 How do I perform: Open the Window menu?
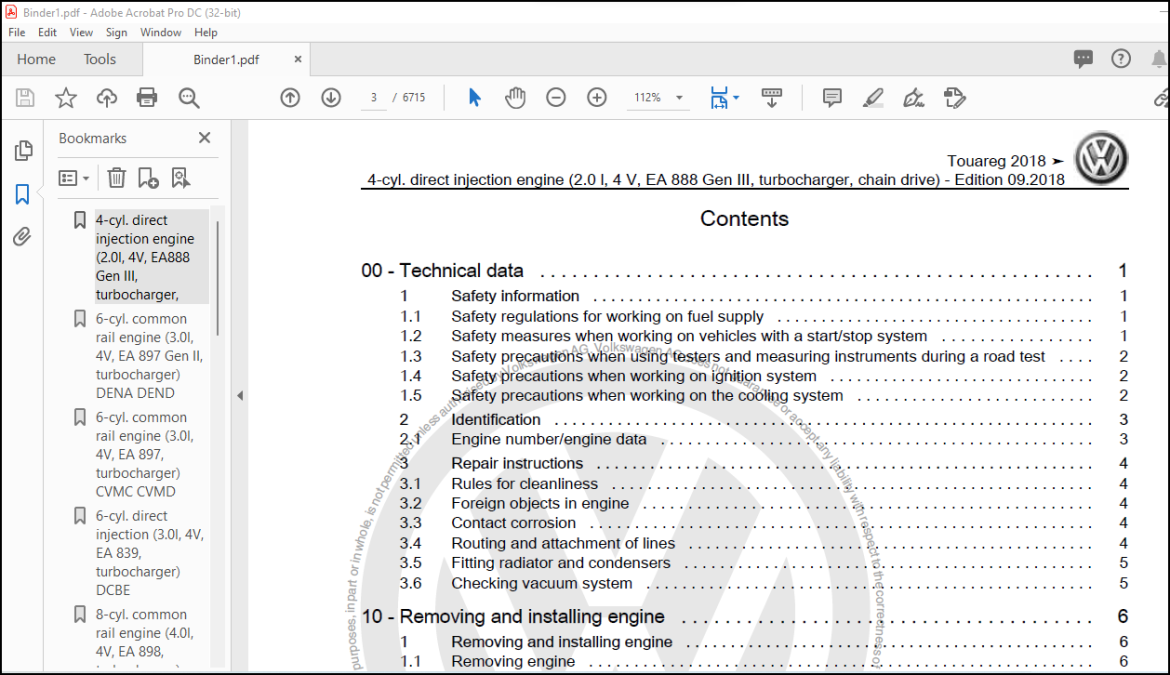(160, 32)
